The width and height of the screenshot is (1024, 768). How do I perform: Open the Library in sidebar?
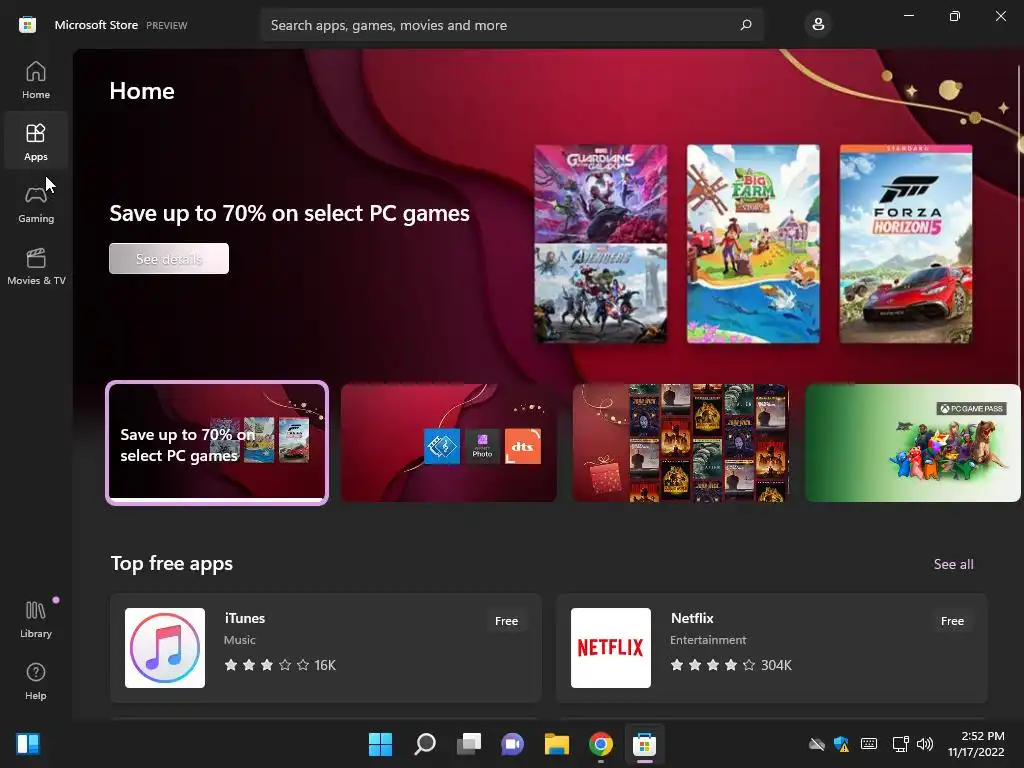pyautogui.click(x=36, y=619)
